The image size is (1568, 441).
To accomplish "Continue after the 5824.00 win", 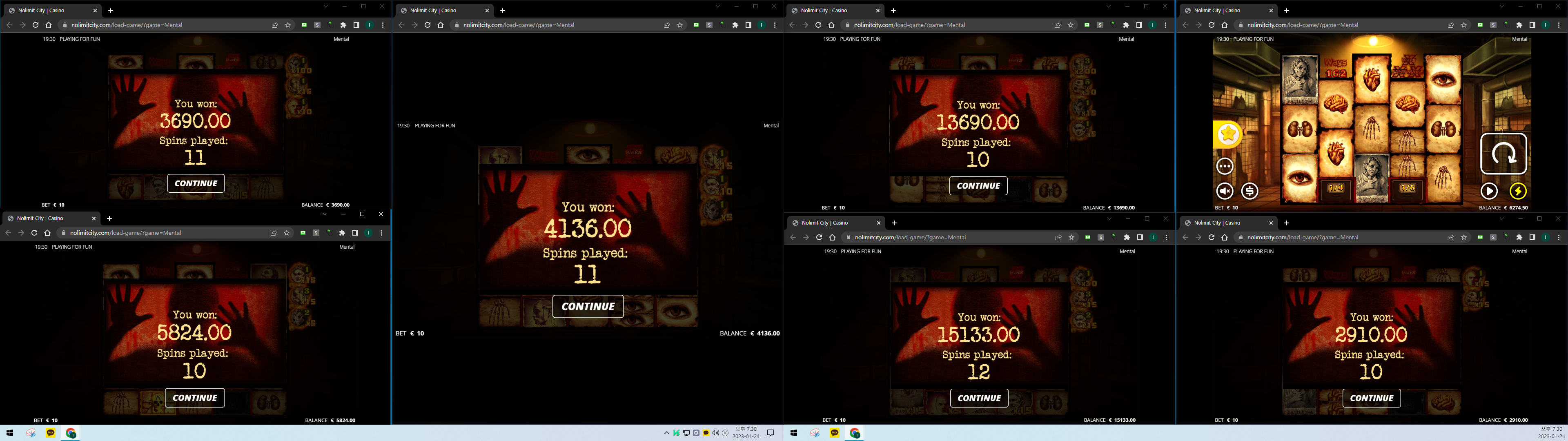I will click(195, 398).
